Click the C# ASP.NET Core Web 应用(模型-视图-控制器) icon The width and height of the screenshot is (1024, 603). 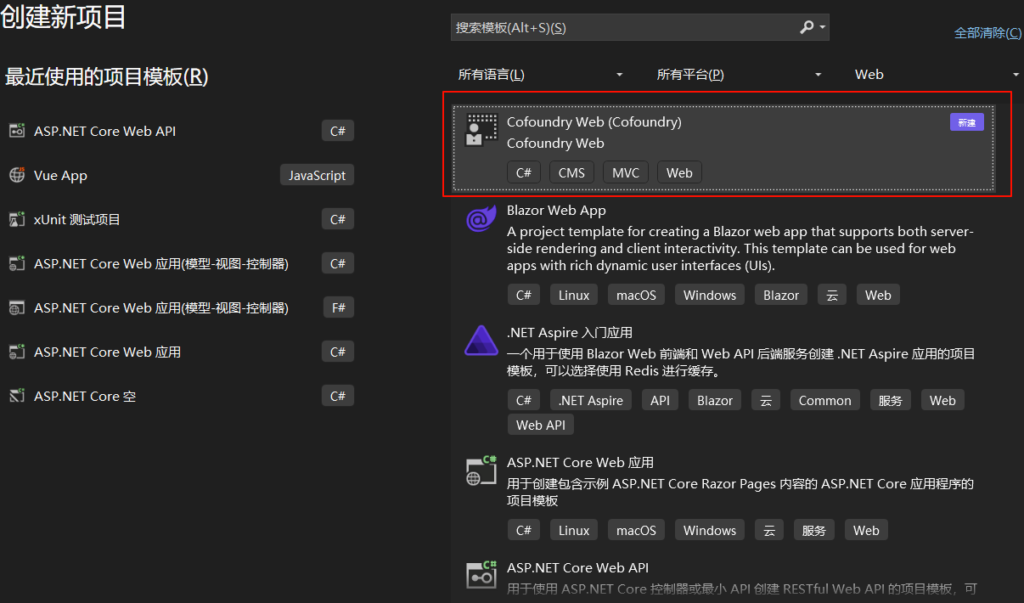click(x=17, y=263)
